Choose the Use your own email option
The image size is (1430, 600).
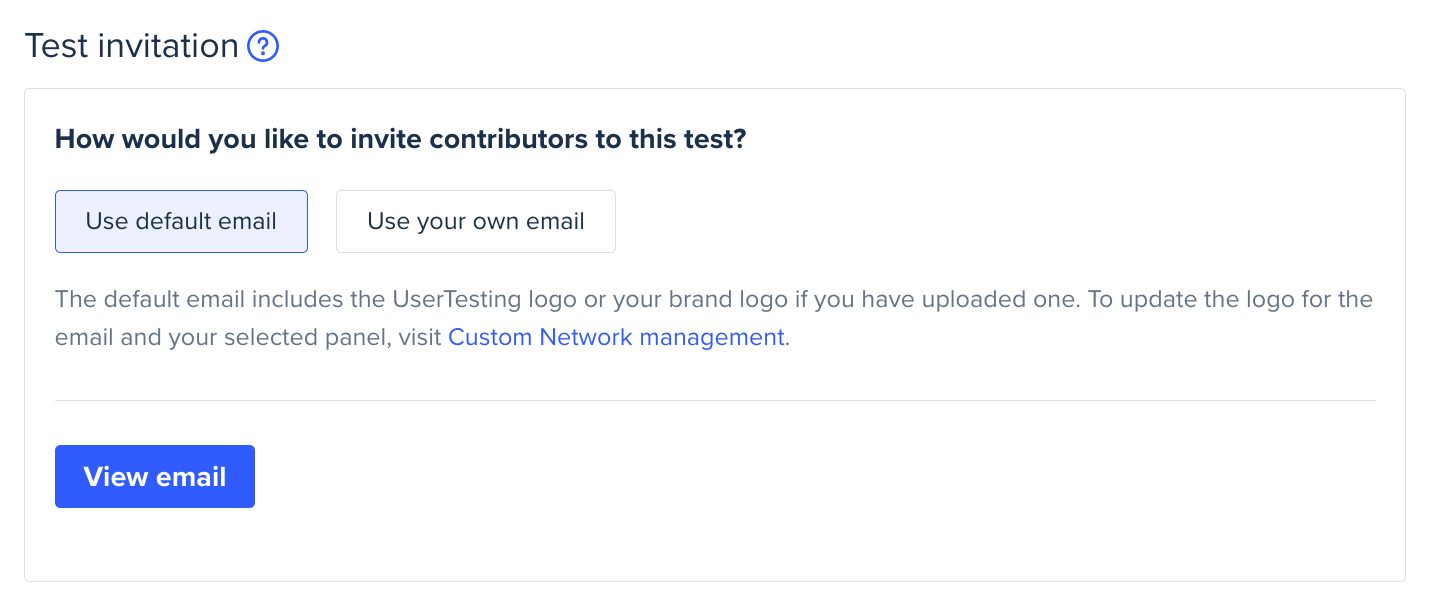(476, 221)
